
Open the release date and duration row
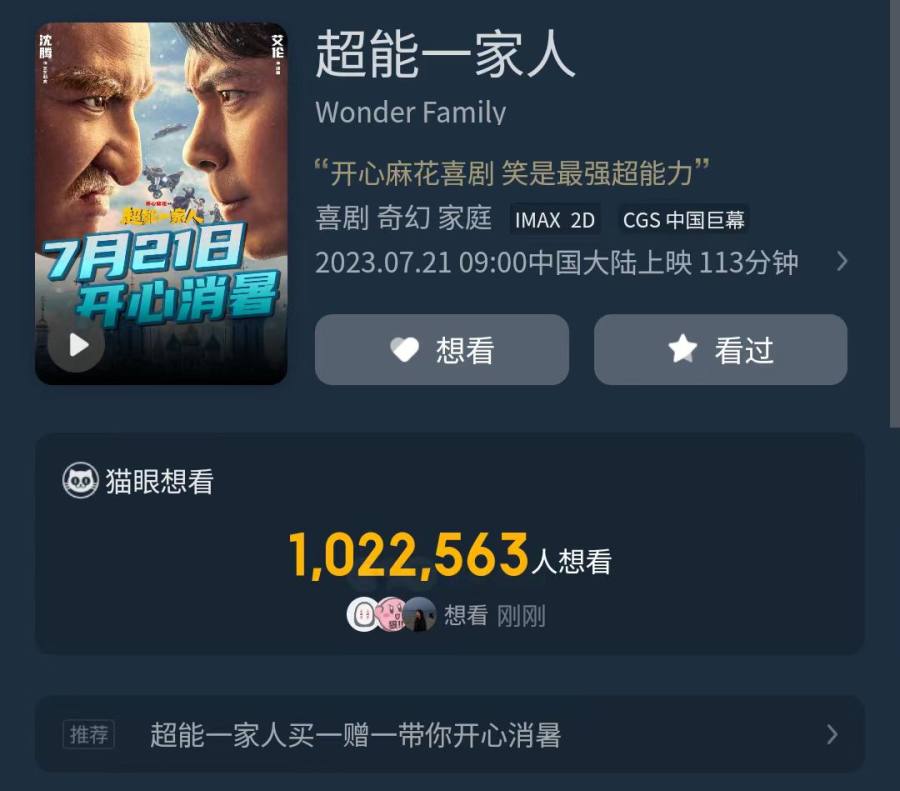(582, 262)
